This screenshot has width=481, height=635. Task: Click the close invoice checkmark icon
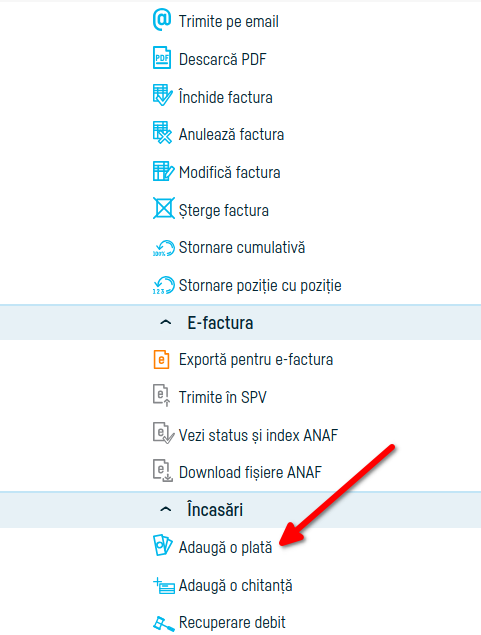[163, 96]
